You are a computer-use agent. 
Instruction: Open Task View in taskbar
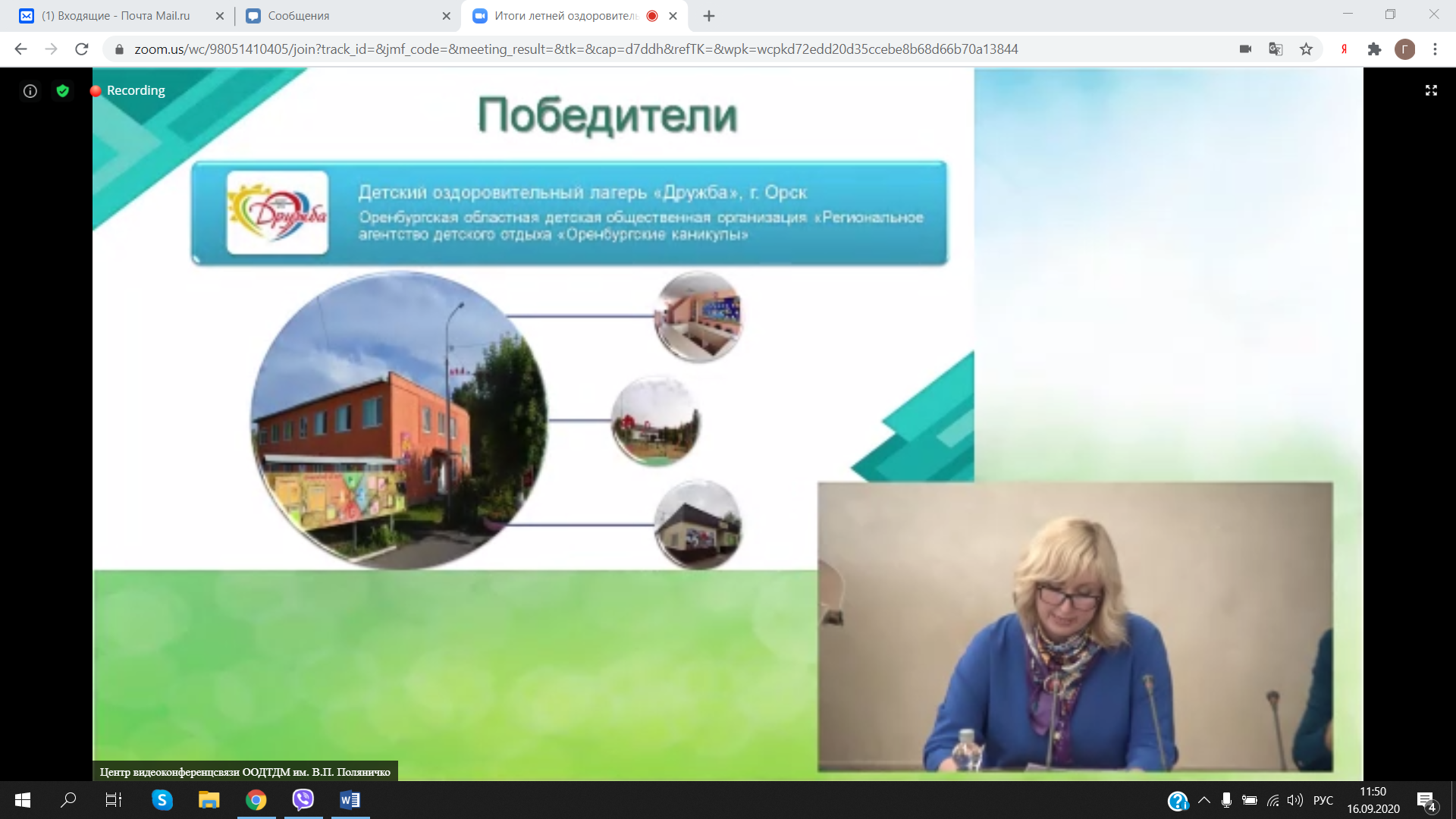(114, 800)
